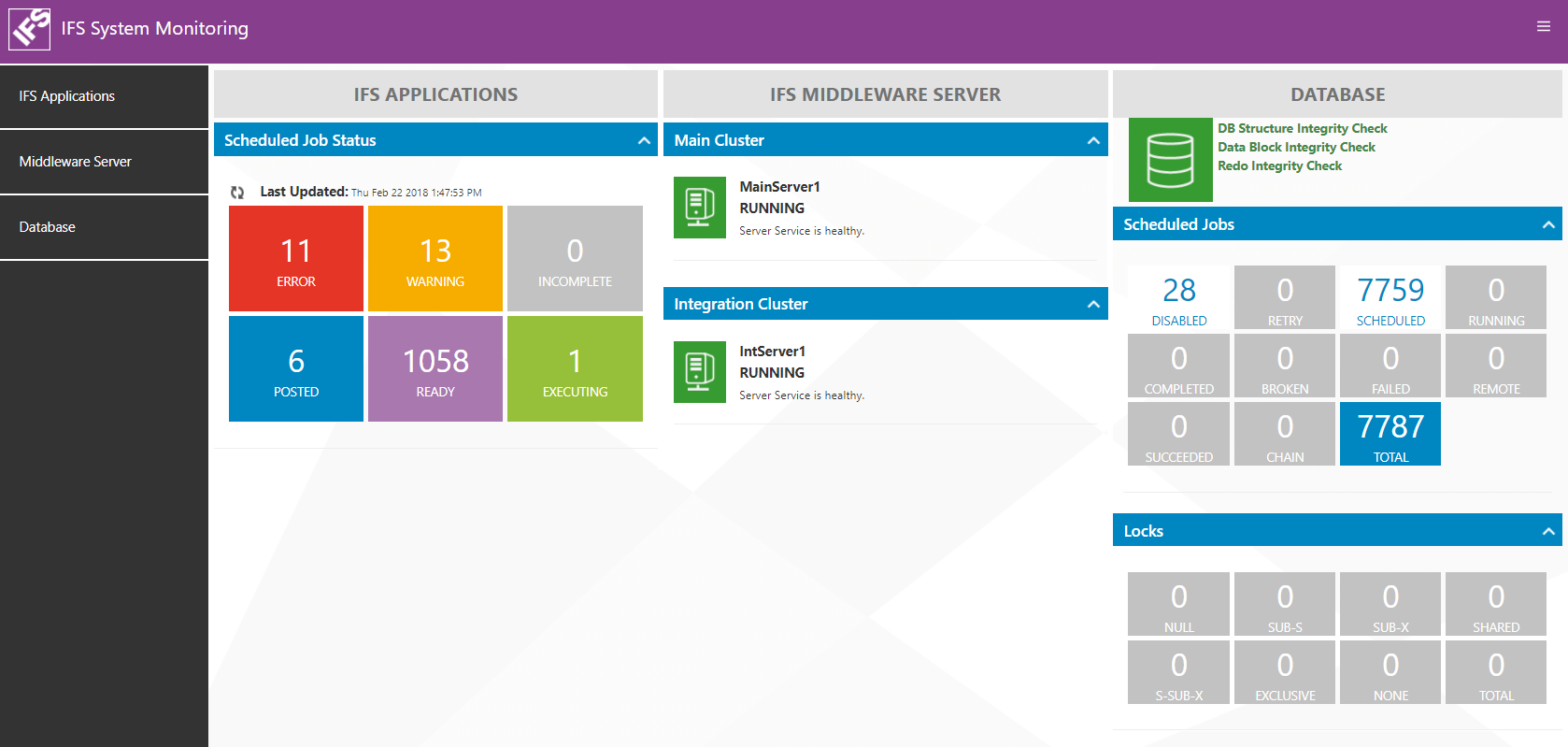Viewport: 1568px width, 747px height.
Task: Click the IFS MIDDLEWARE SERVER column header
Action: [885, 94]
